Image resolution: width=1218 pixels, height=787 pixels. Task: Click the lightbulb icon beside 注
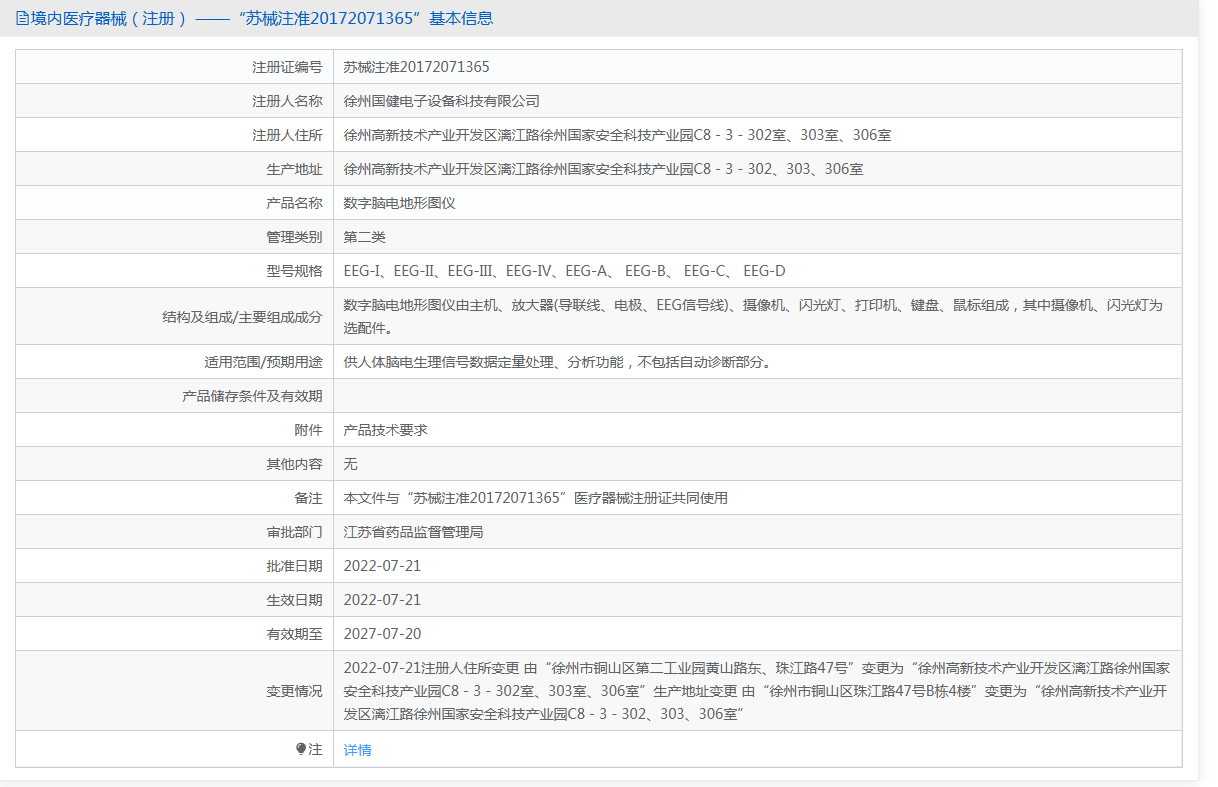[301, 749]
